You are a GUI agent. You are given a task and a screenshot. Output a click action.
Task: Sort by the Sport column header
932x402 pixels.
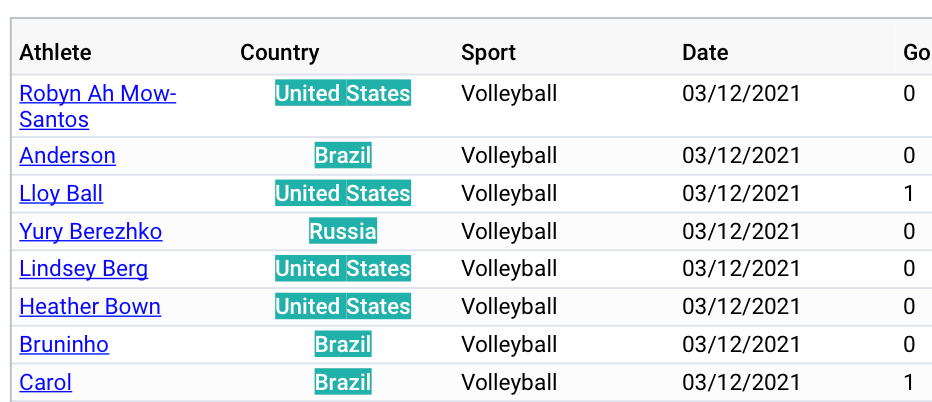[x=488, y=53]
